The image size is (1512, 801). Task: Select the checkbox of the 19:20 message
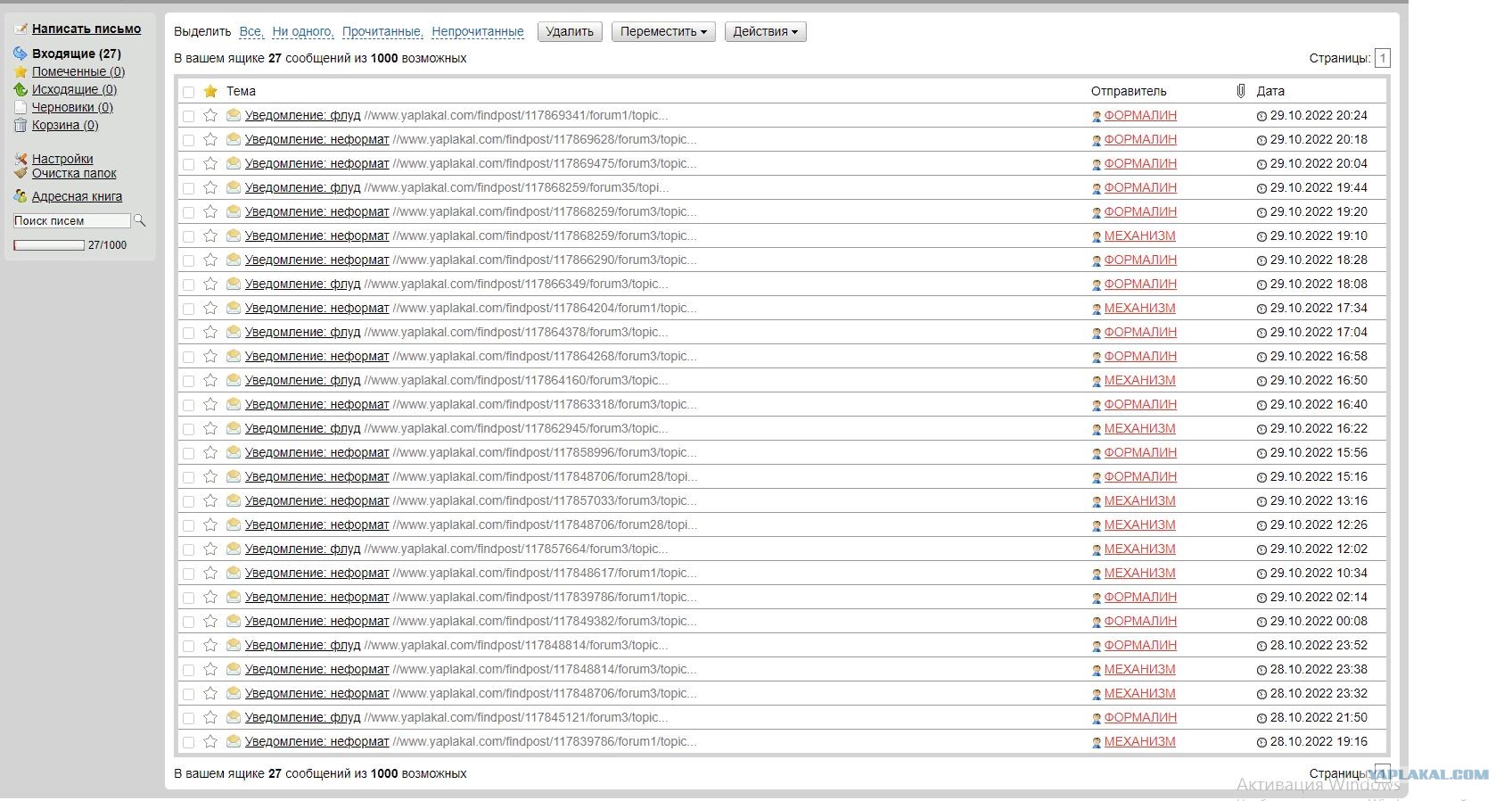pos(188,212)
